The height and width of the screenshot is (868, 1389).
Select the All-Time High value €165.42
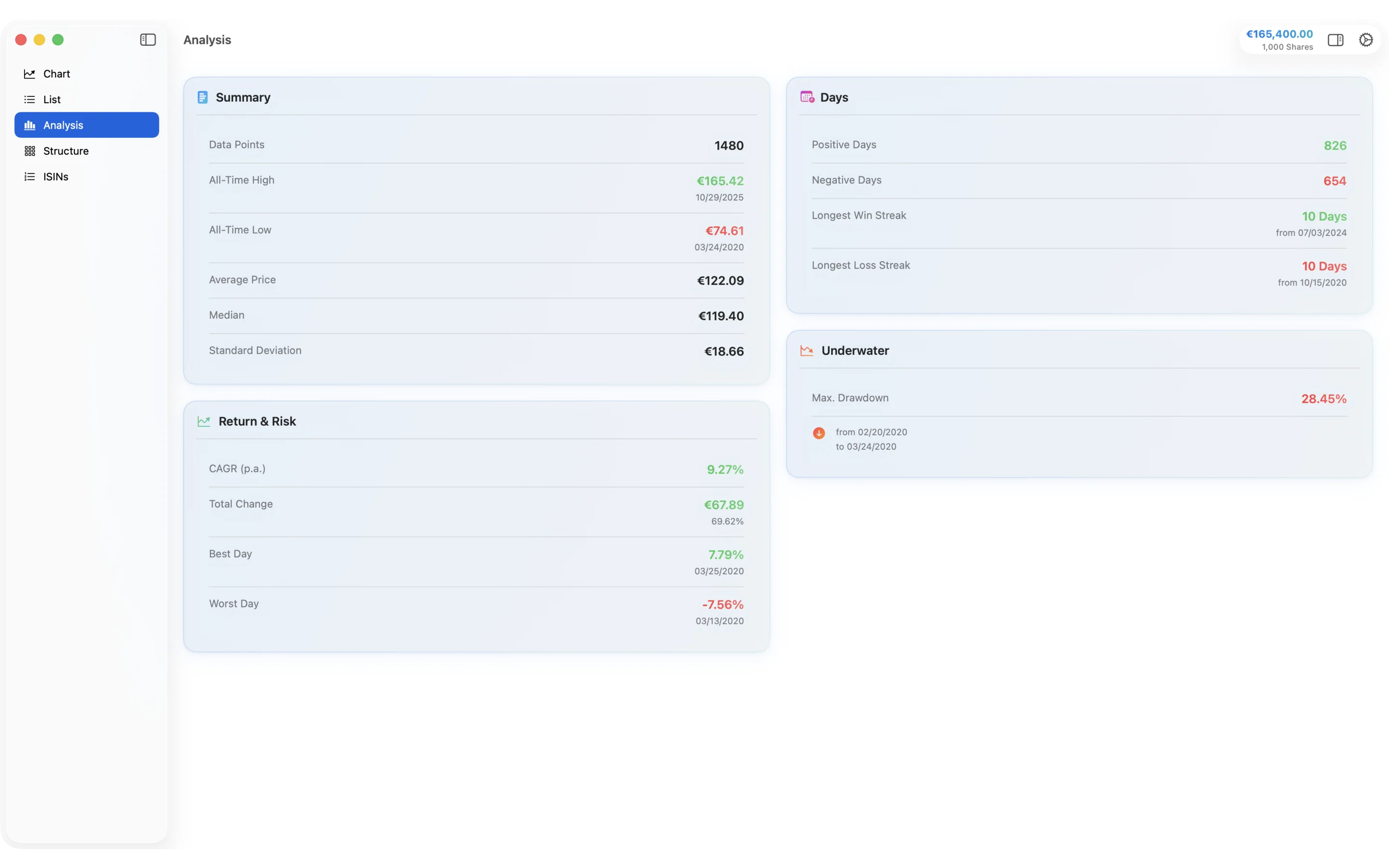(x=720, y=181)
